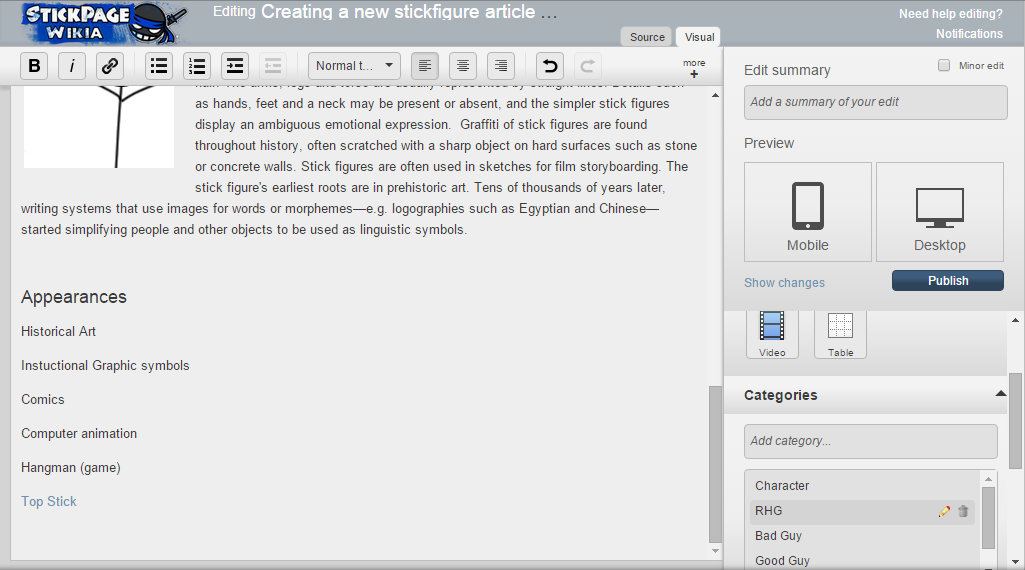The width and height of the screenshot is (1025, 570).
Task: Center align the text
Action: pyautogui.click(x=463, y=66)
